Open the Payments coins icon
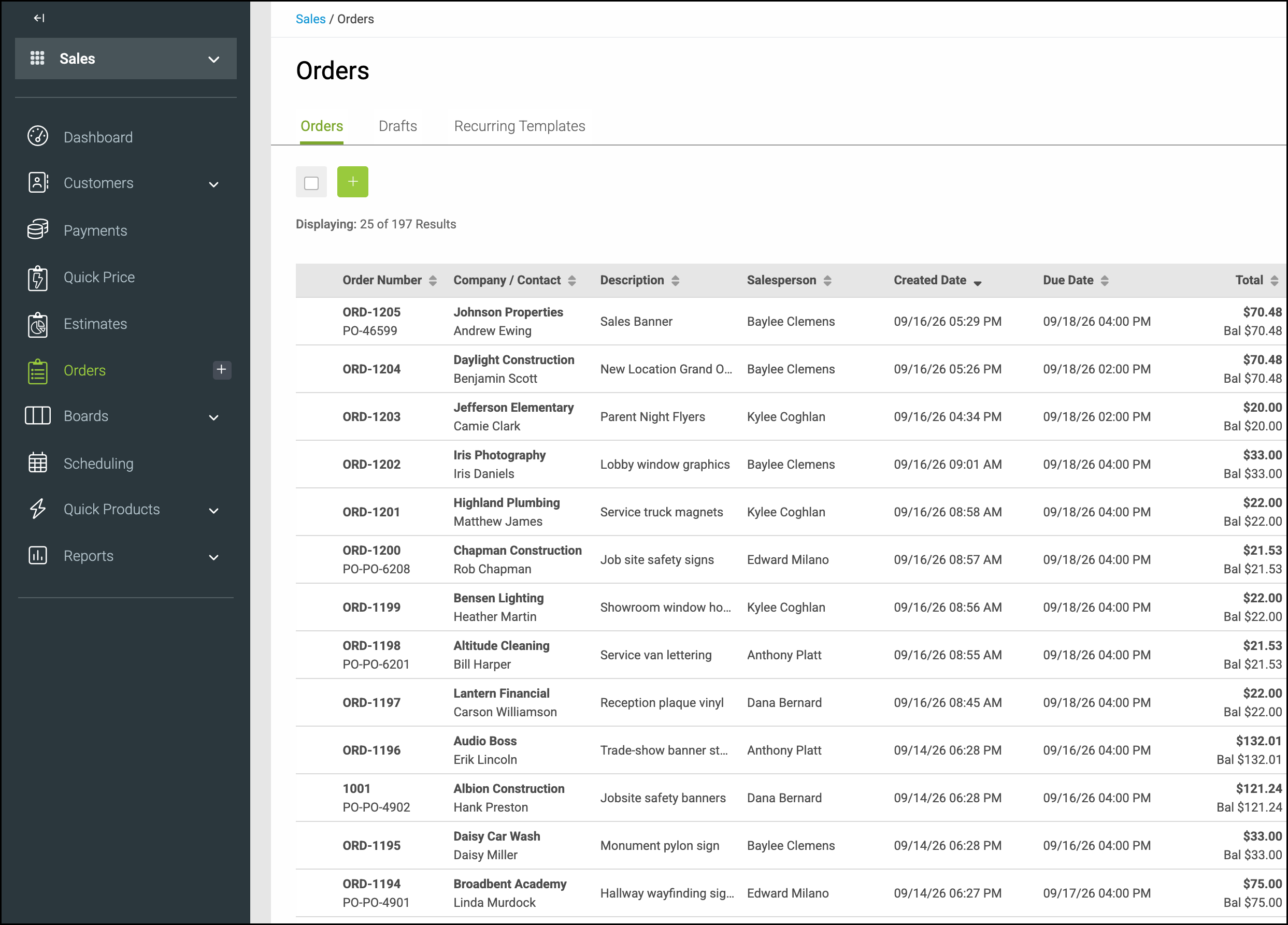Screen dimensions: 1288x925 pos(38,230)
